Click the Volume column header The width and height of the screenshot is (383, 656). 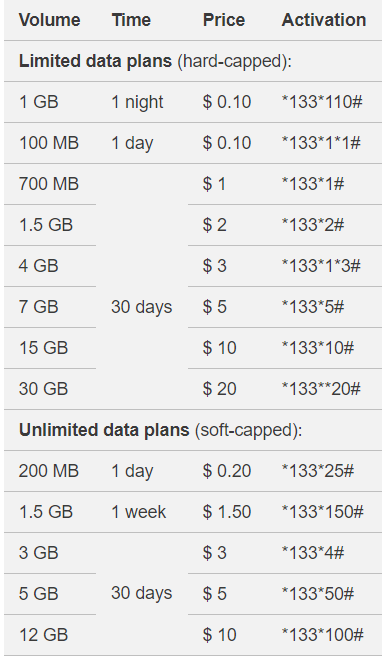tap(49, 20)
